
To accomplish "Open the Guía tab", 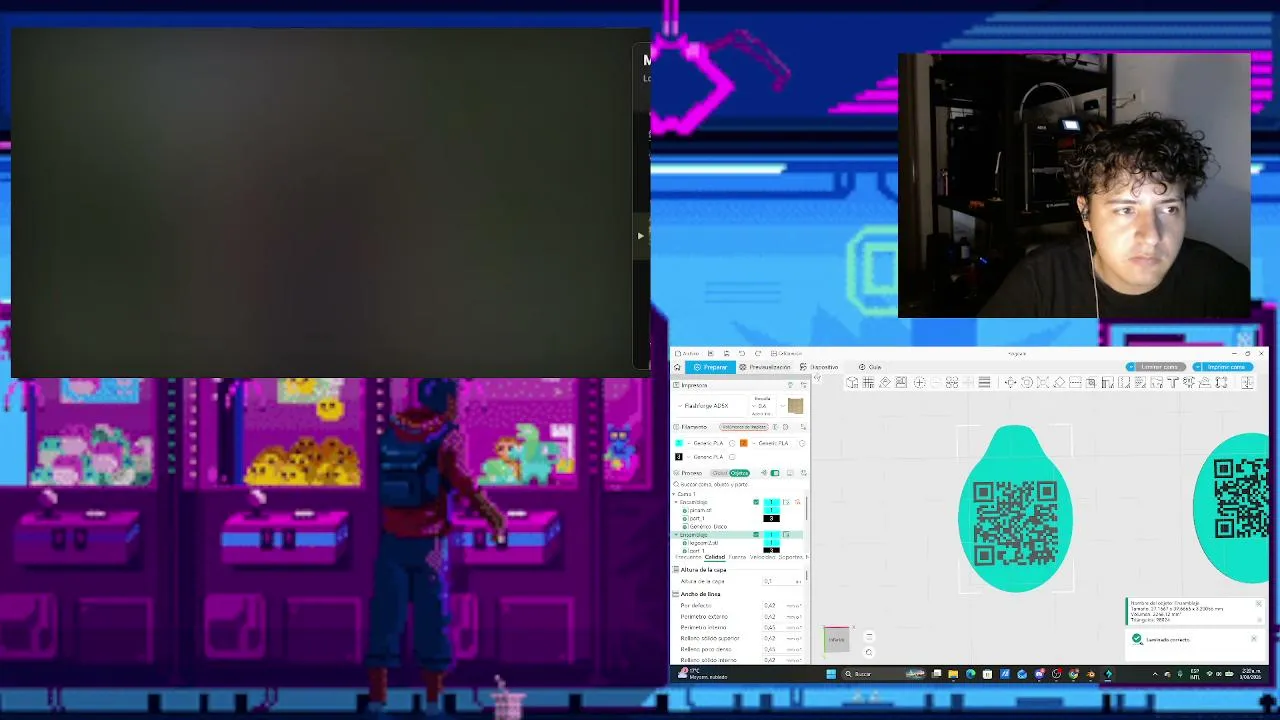I will pyautogui.click(x=870, y=367).
